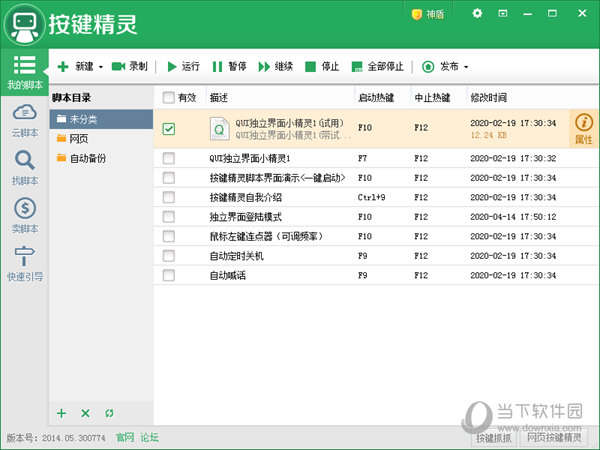The width and height of the screenshot is (600, 450).
Task: Refresh the script directory list
Action: [109, 413]
